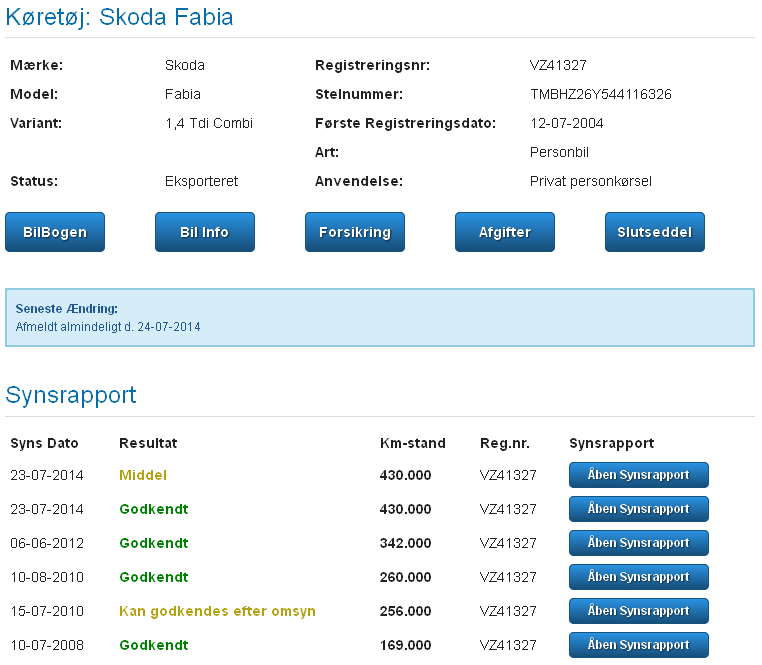Image resolution: width=762 pixels, height=665 pixels.
Task: Click the 'Km-stand' column header
Action: point(413,443)
